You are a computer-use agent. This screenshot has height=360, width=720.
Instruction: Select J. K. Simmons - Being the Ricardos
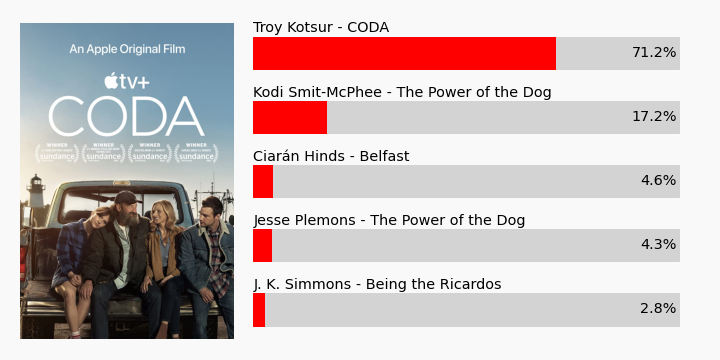pos(377,284)
